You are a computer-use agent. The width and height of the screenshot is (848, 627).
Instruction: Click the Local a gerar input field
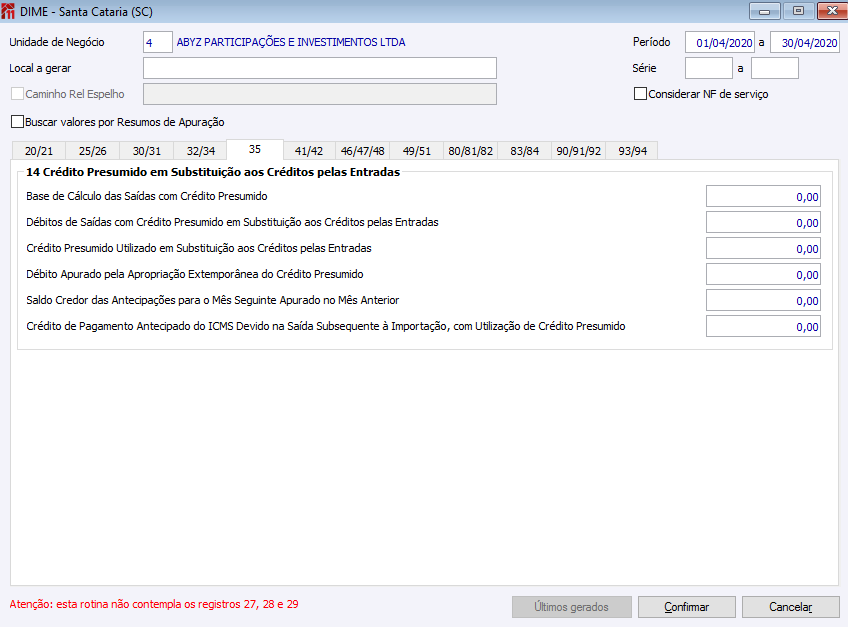[320, 68]
